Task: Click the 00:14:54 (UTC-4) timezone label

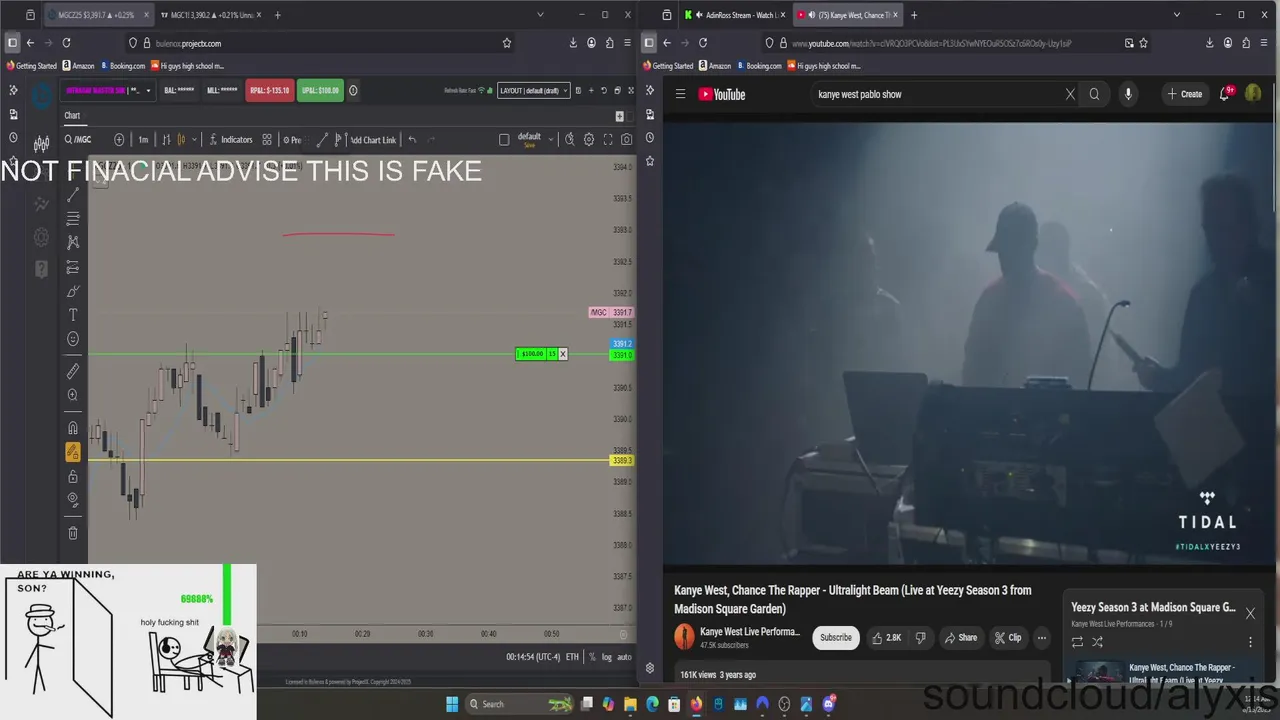Action: click(532, 657)
